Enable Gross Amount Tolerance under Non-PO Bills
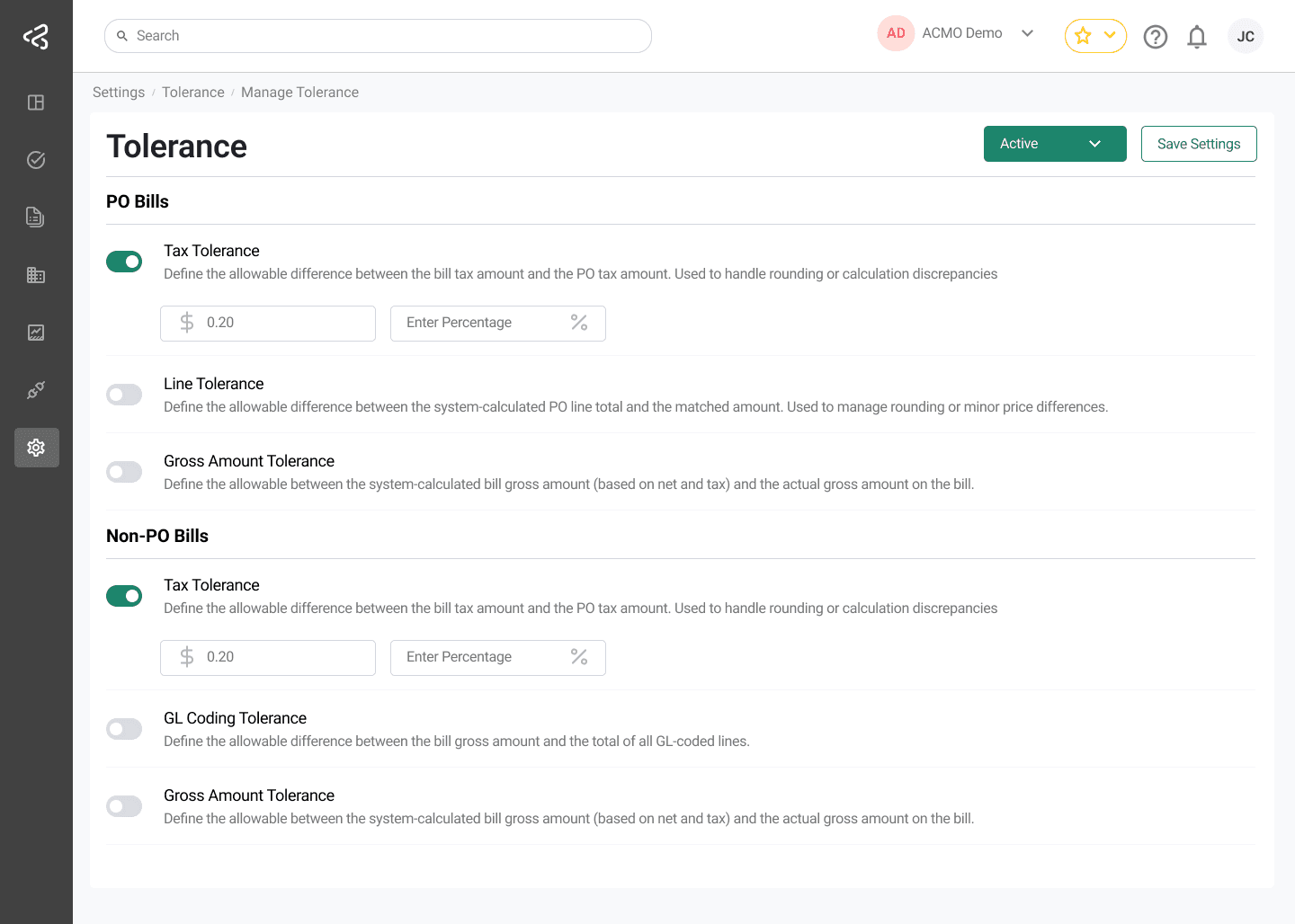Viewport: 1295px width, 924px height. tap(124, 805)
